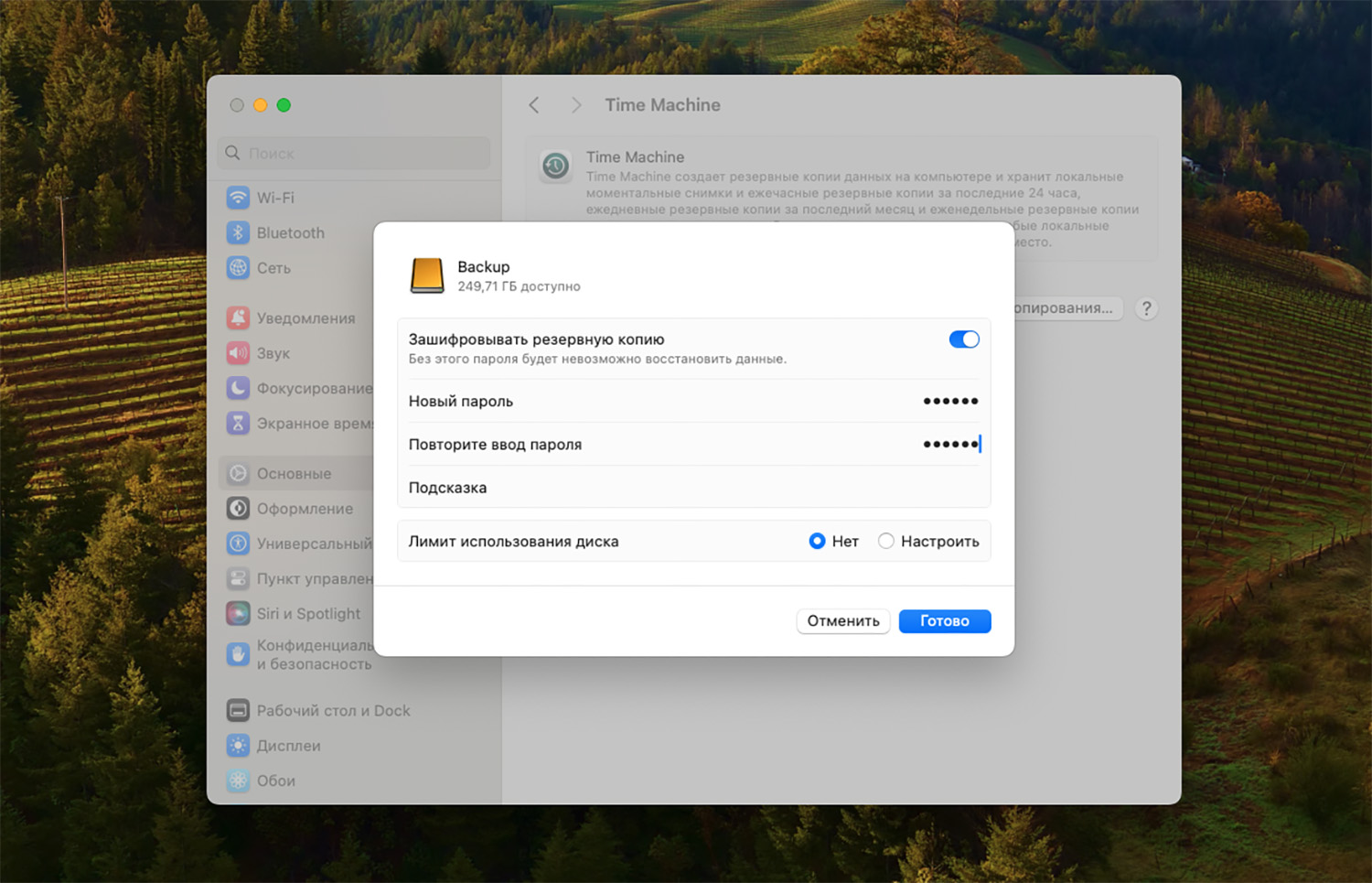Image resolution: width=1372 pixels, height=883 pixels.
Task: Click the Backup drive icon
Action: point(427,275)
